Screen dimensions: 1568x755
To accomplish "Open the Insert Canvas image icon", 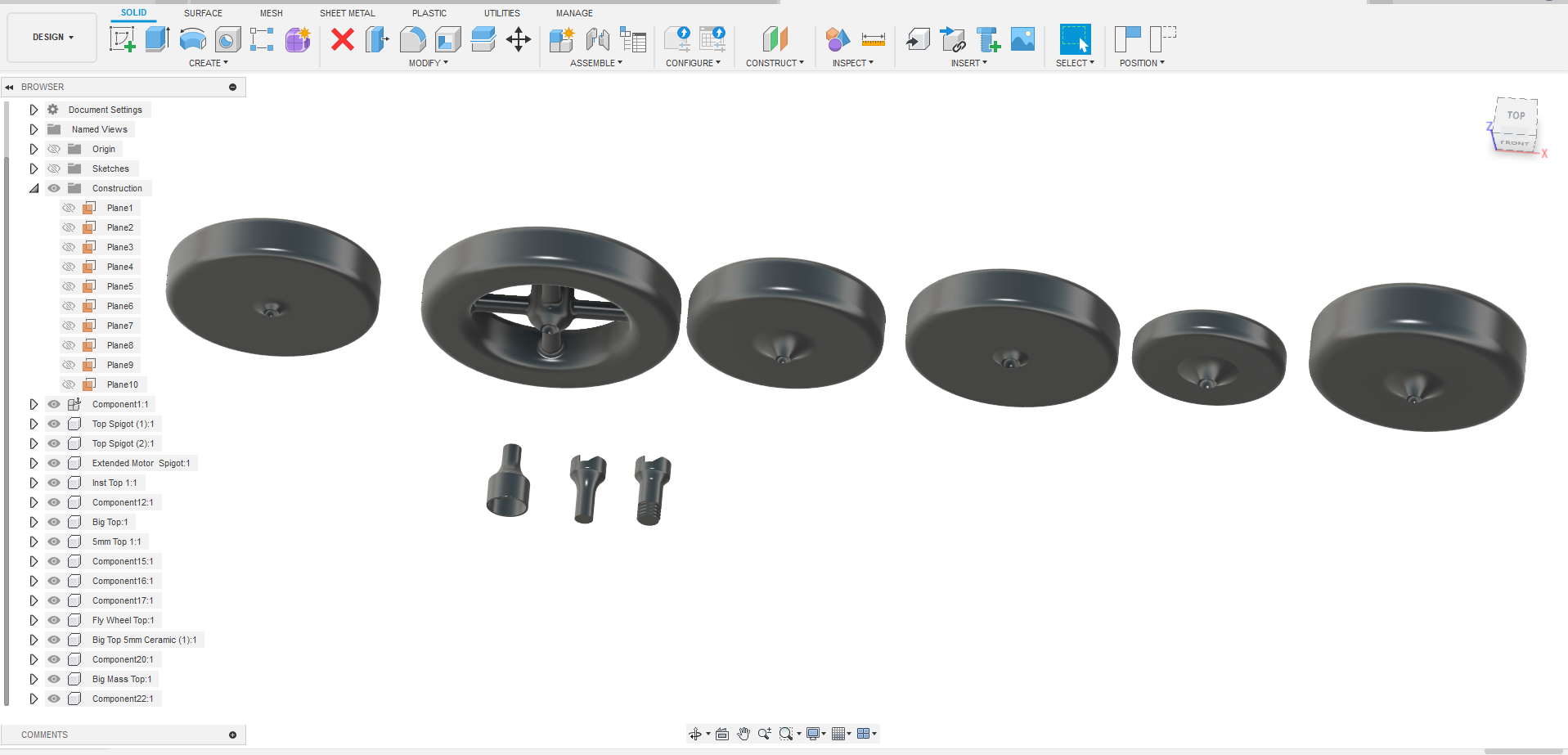I will pyautogui.click(x=1022, y=38).
